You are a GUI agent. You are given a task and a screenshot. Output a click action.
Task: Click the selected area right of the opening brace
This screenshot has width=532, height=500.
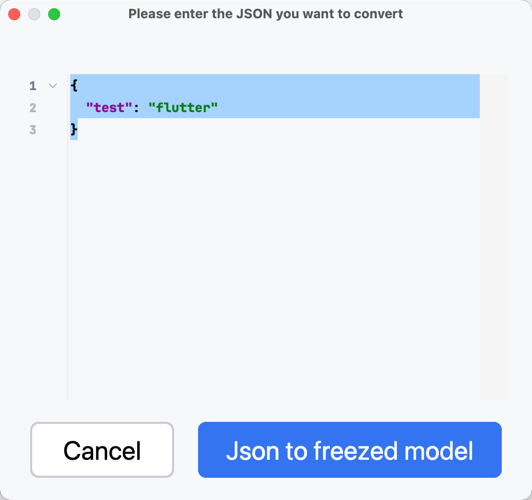(x=279, y=85)
